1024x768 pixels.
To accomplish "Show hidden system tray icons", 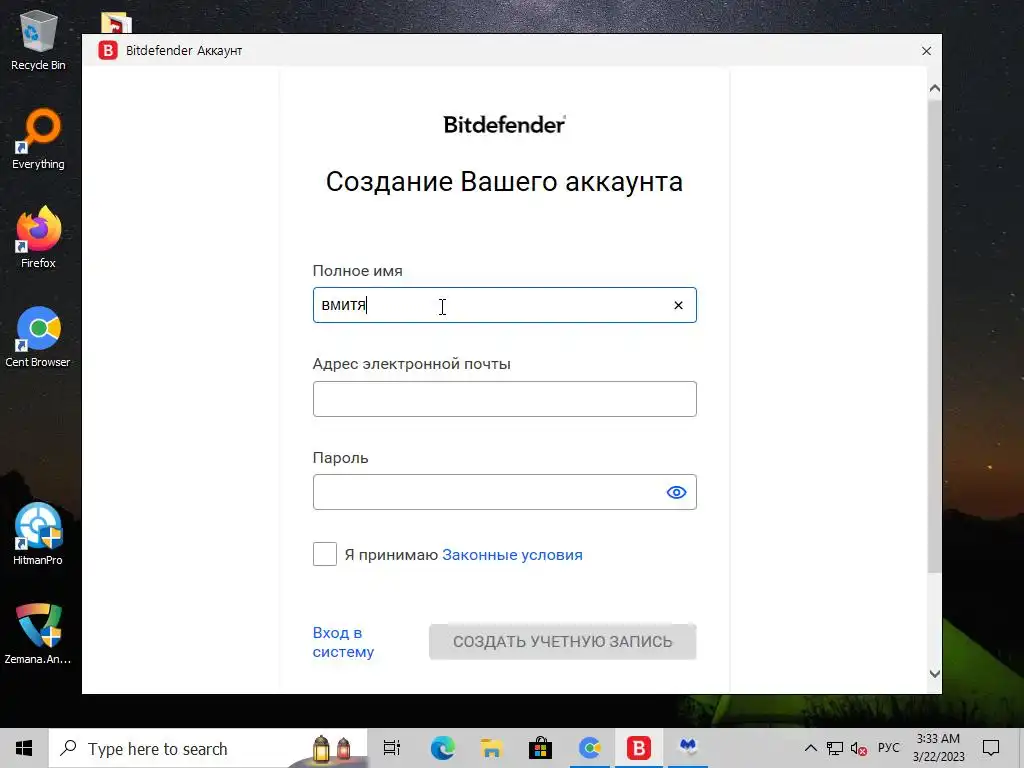I will click(810, 748).
